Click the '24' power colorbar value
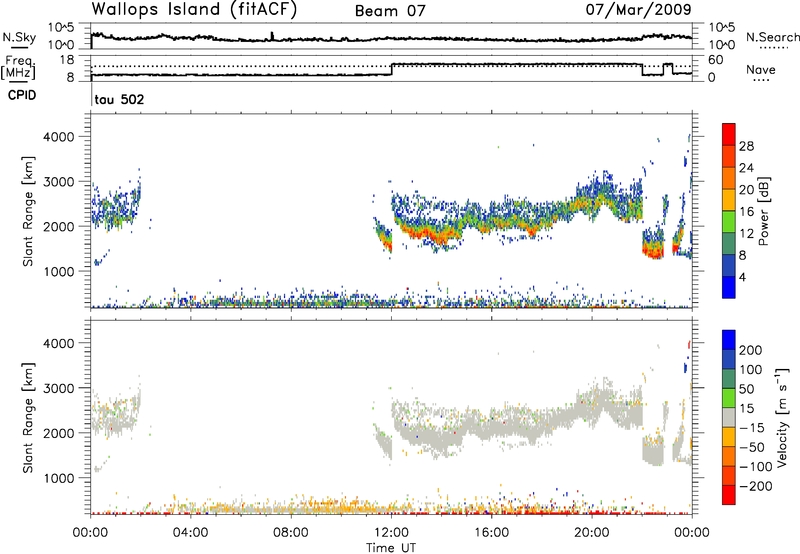Viewport: 800px width, 554px height. 746,168
